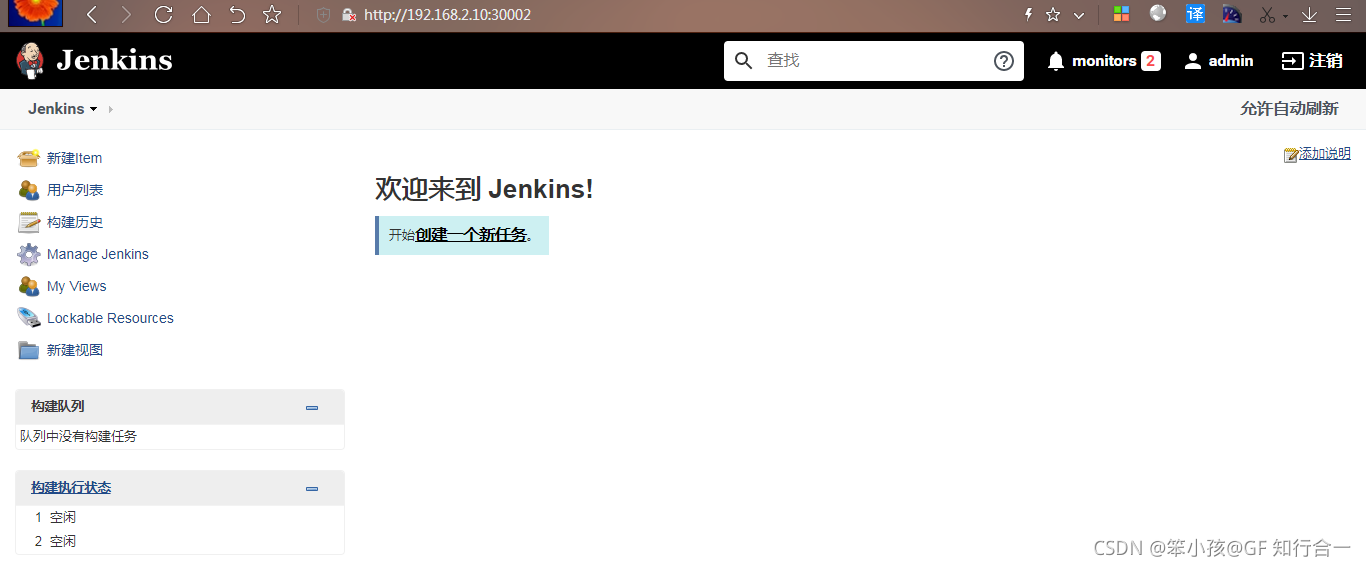Click 添加说明 link
Viewport: 1366px width, 566px height.
pos(1325,153)
